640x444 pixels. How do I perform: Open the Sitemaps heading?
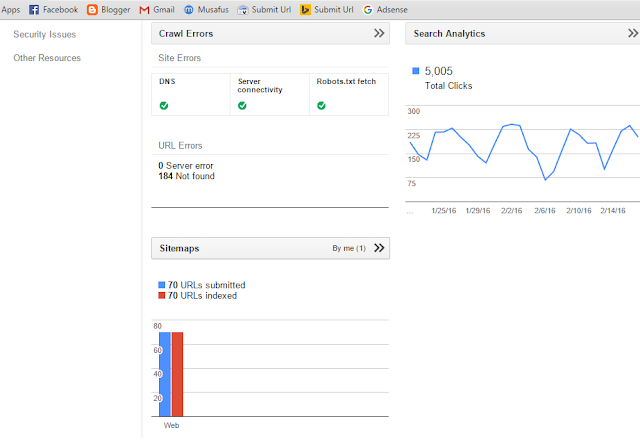[x=179, y=248]
